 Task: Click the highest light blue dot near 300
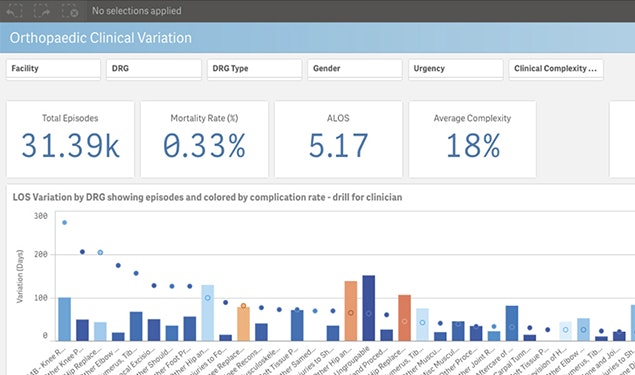pos(64,222)
